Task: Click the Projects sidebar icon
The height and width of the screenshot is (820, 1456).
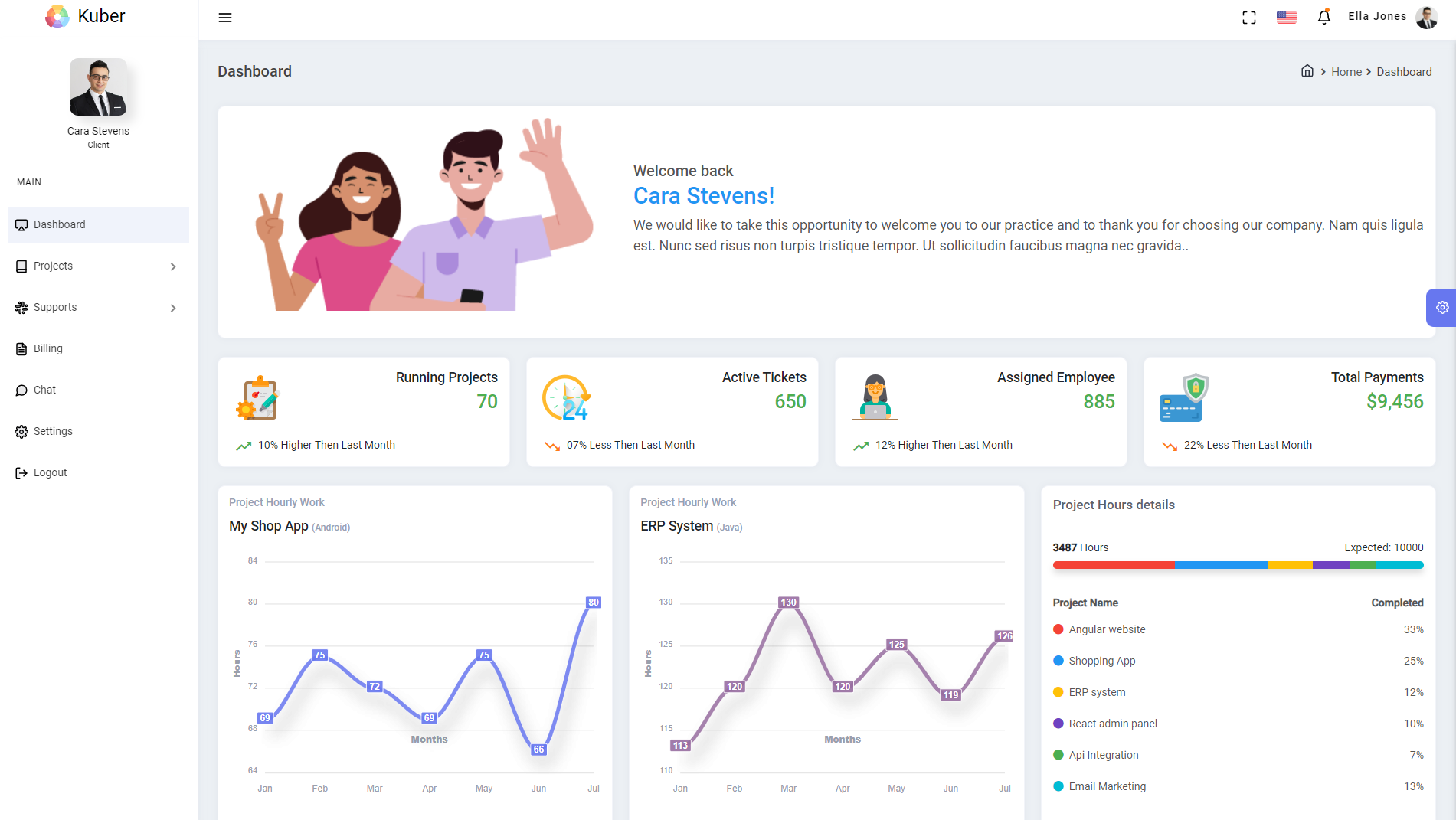Action: point(21,266)
